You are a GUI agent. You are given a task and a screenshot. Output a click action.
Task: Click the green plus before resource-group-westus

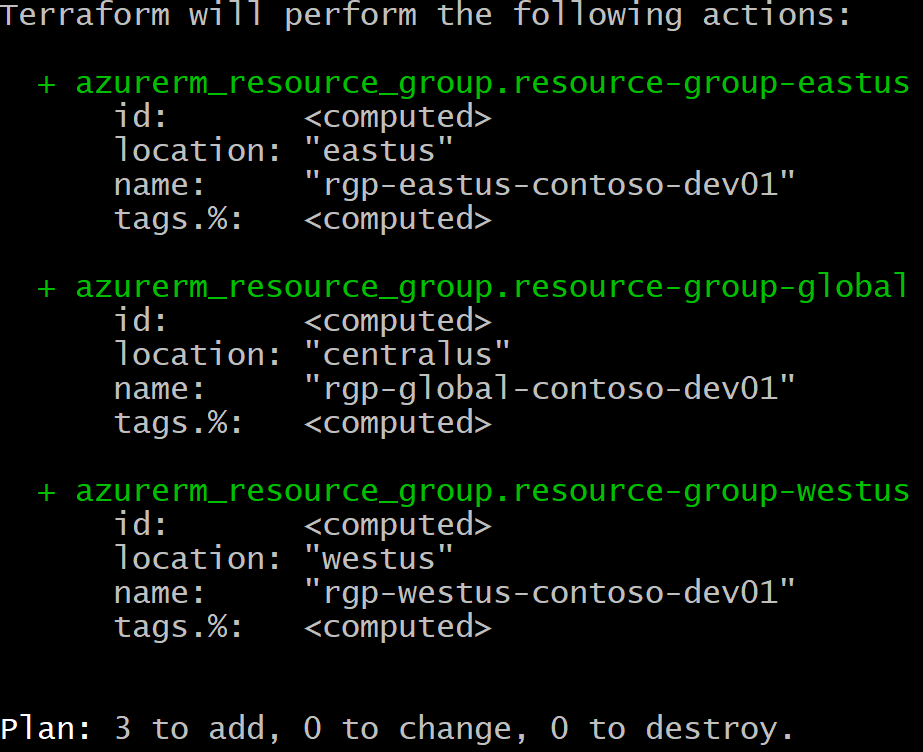point(47,492)
